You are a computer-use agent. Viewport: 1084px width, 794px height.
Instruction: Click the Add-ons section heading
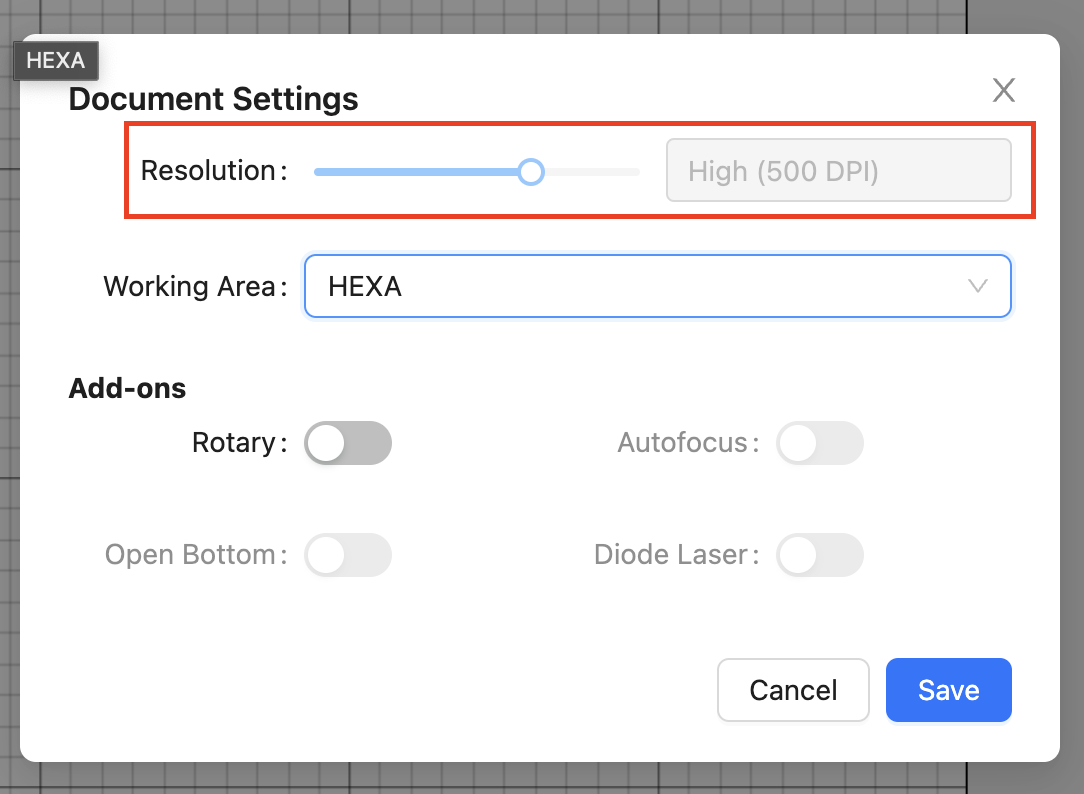[127, 388]
